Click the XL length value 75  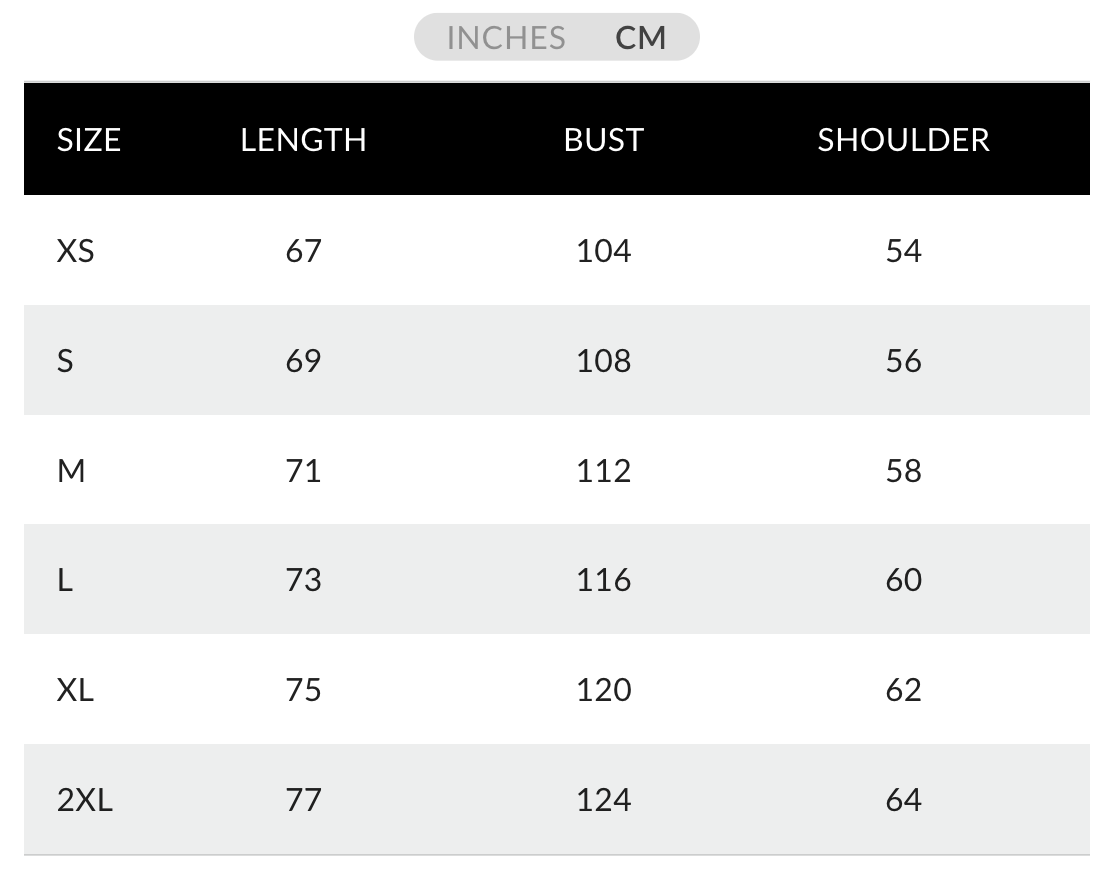[x=303, y=690]
